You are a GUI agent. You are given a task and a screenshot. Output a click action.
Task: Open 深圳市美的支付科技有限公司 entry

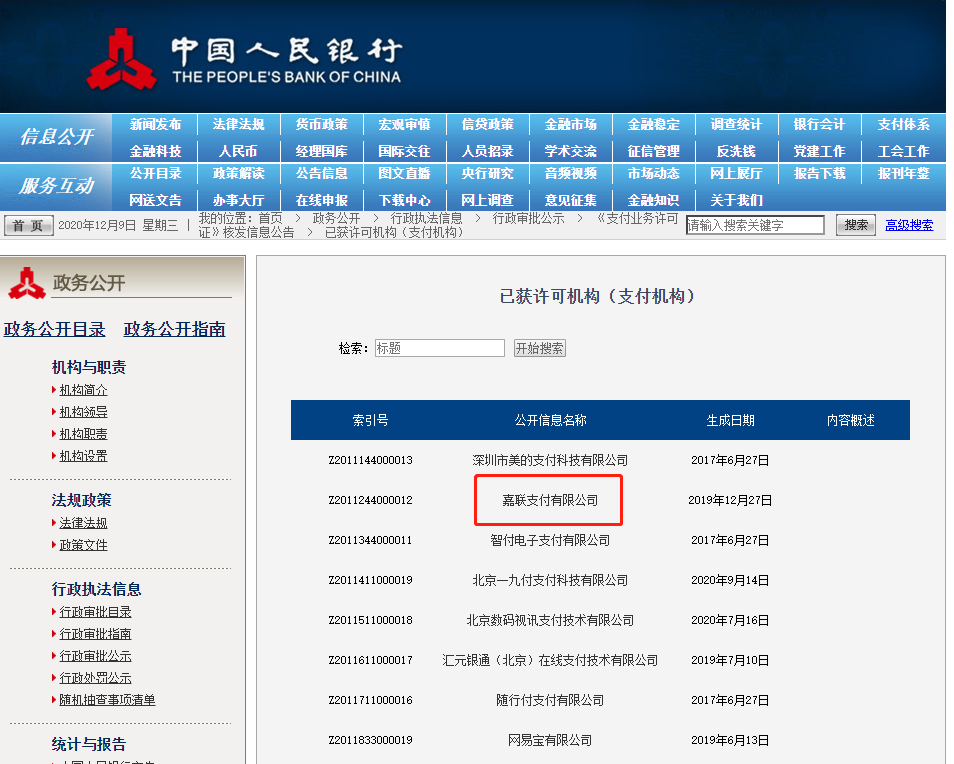coord(550,460)
